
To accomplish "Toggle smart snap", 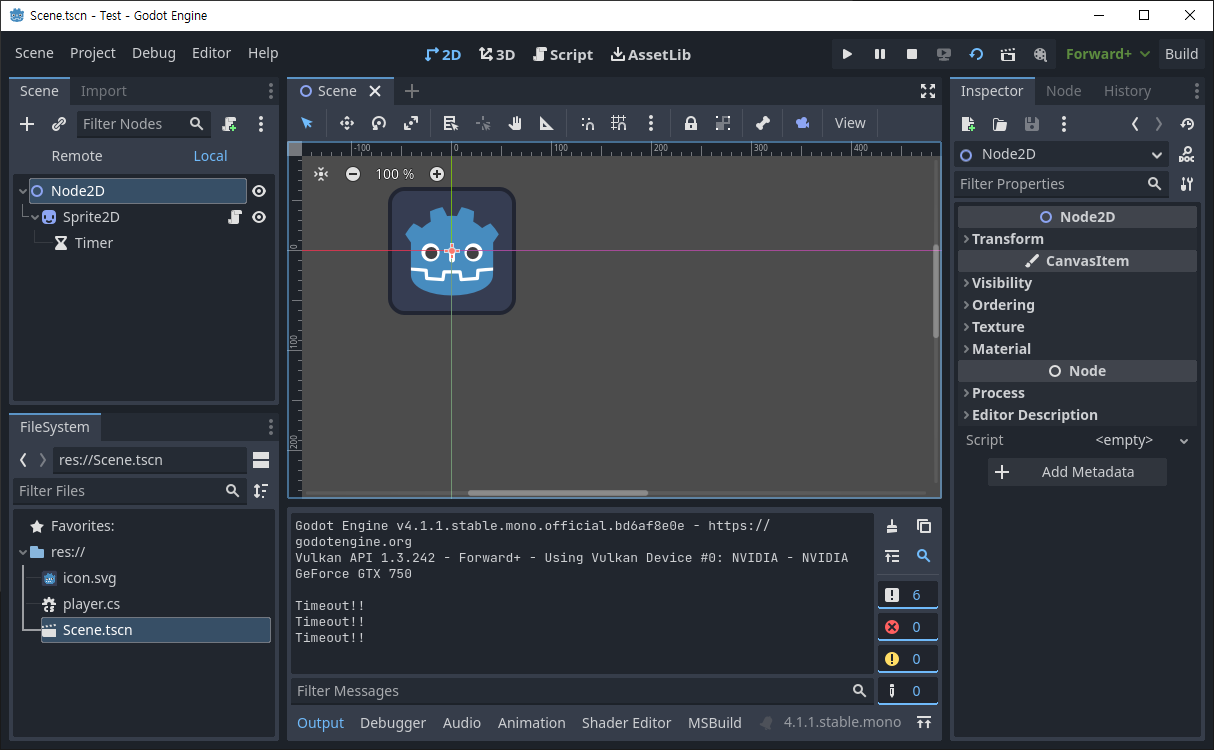I will click(x=587, y=123).
